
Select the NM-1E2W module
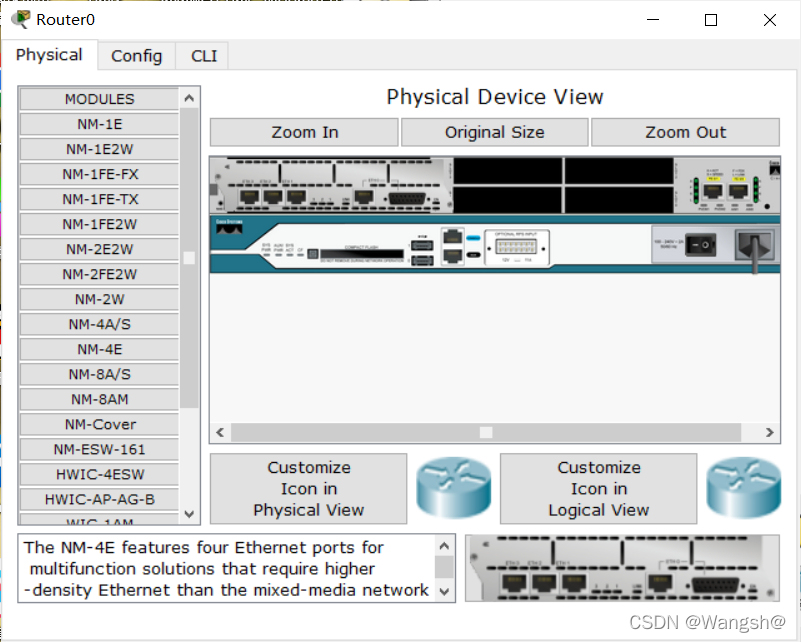100,149
